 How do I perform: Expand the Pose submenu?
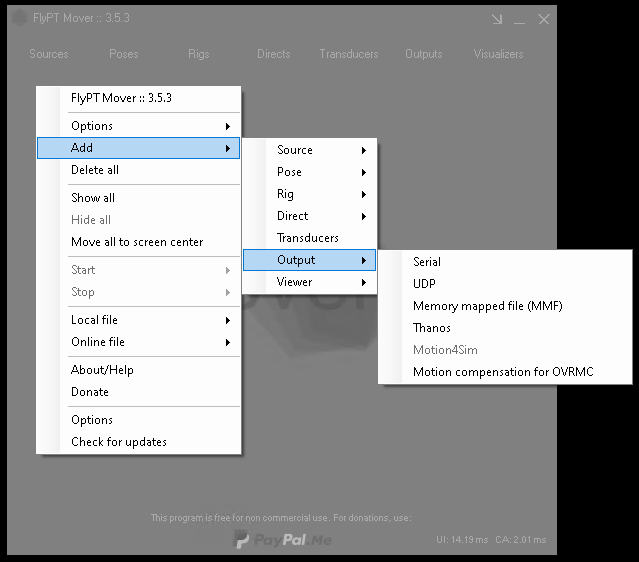tap(309, 172)
